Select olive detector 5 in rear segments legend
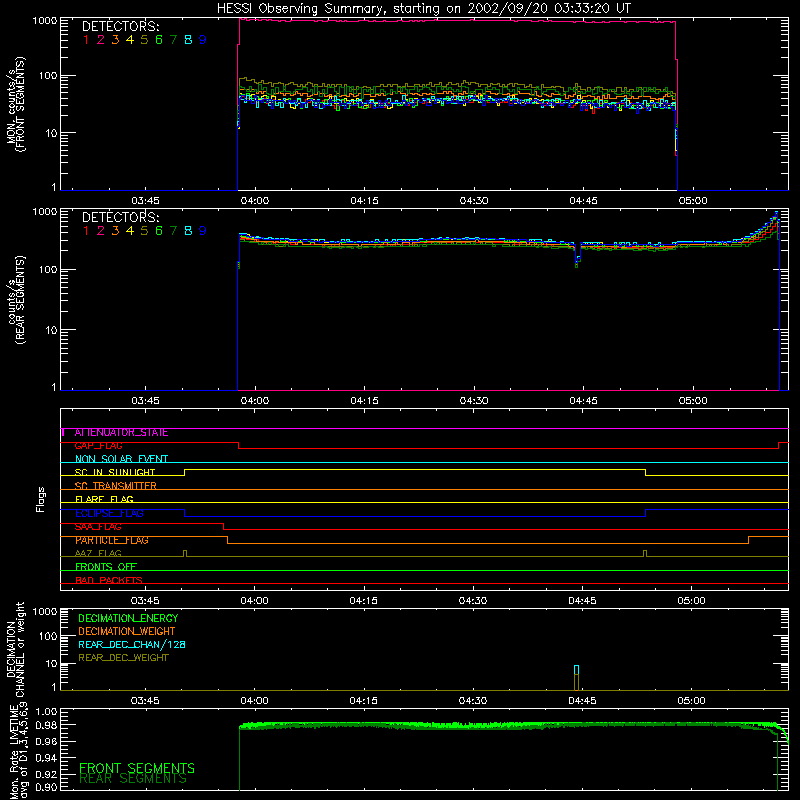The width and height of the screenshot is (800, 800). pos(144,231)
